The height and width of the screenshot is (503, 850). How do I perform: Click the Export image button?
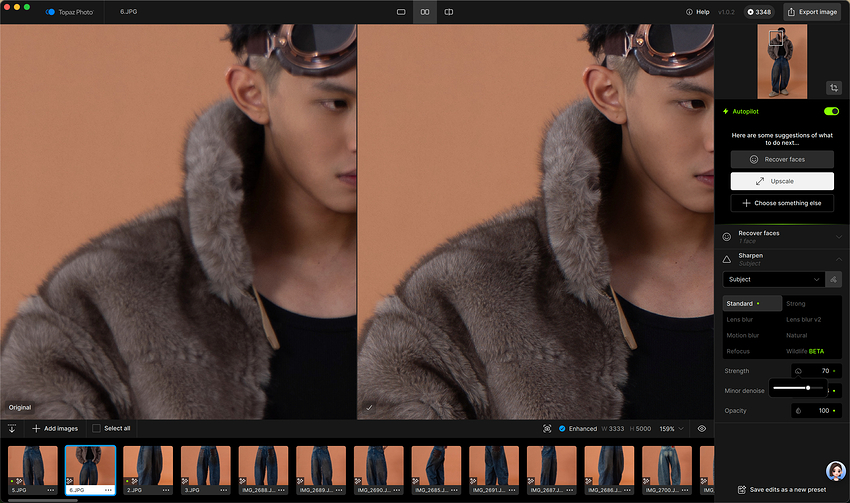pos(811,12)
